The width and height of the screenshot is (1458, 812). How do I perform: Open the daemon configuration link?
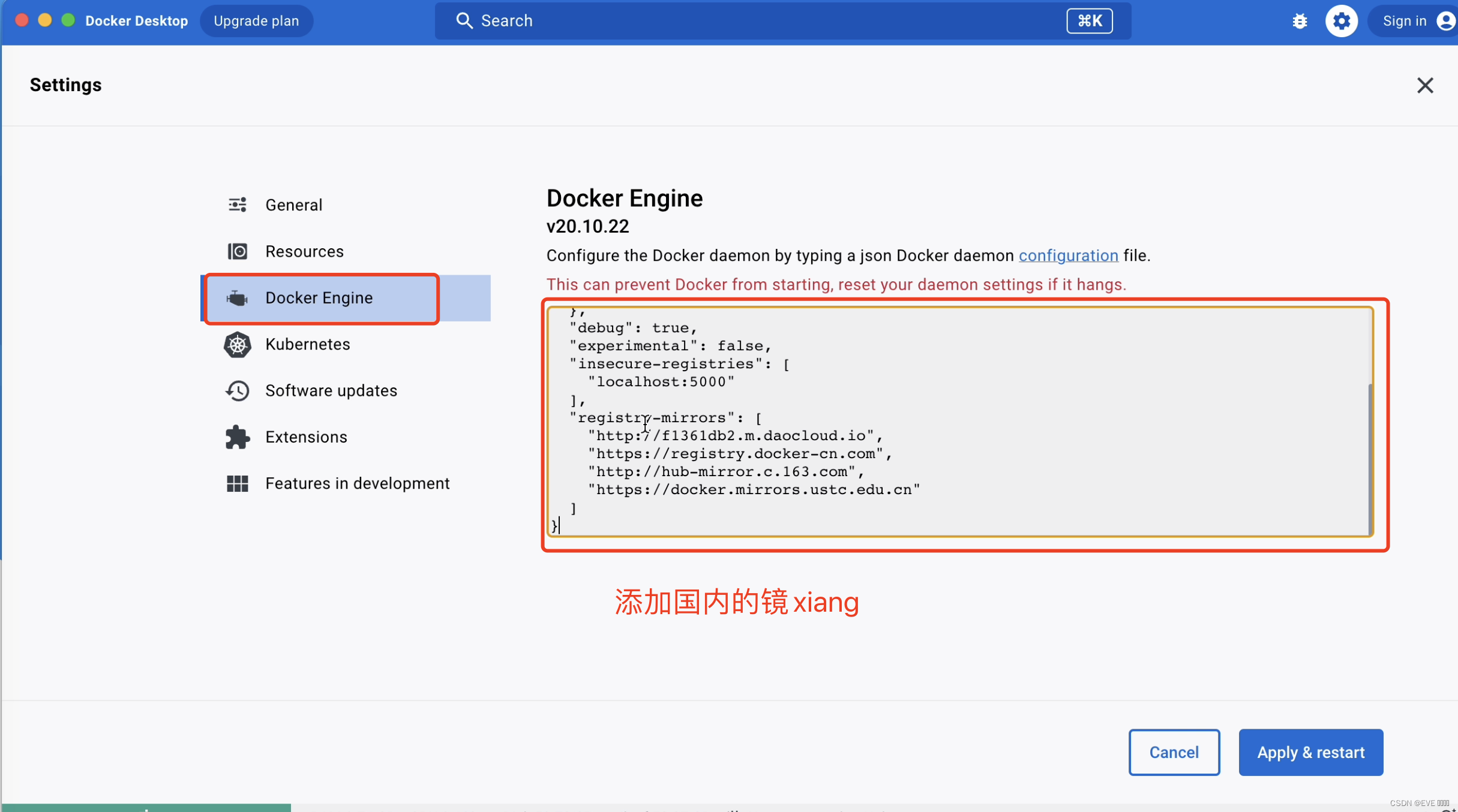1068,255
